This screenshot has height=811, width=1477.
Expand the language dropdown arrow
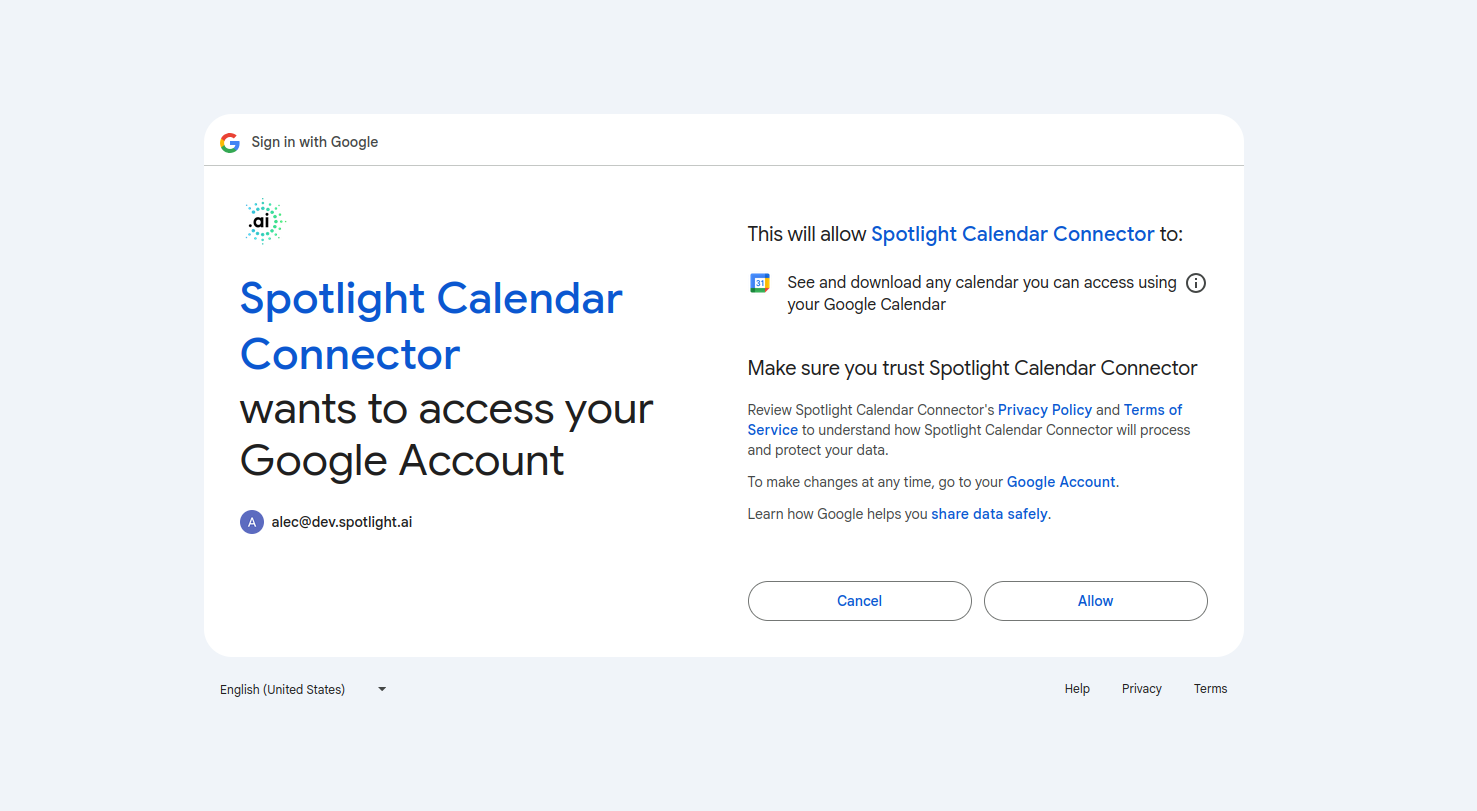(382, 689)
